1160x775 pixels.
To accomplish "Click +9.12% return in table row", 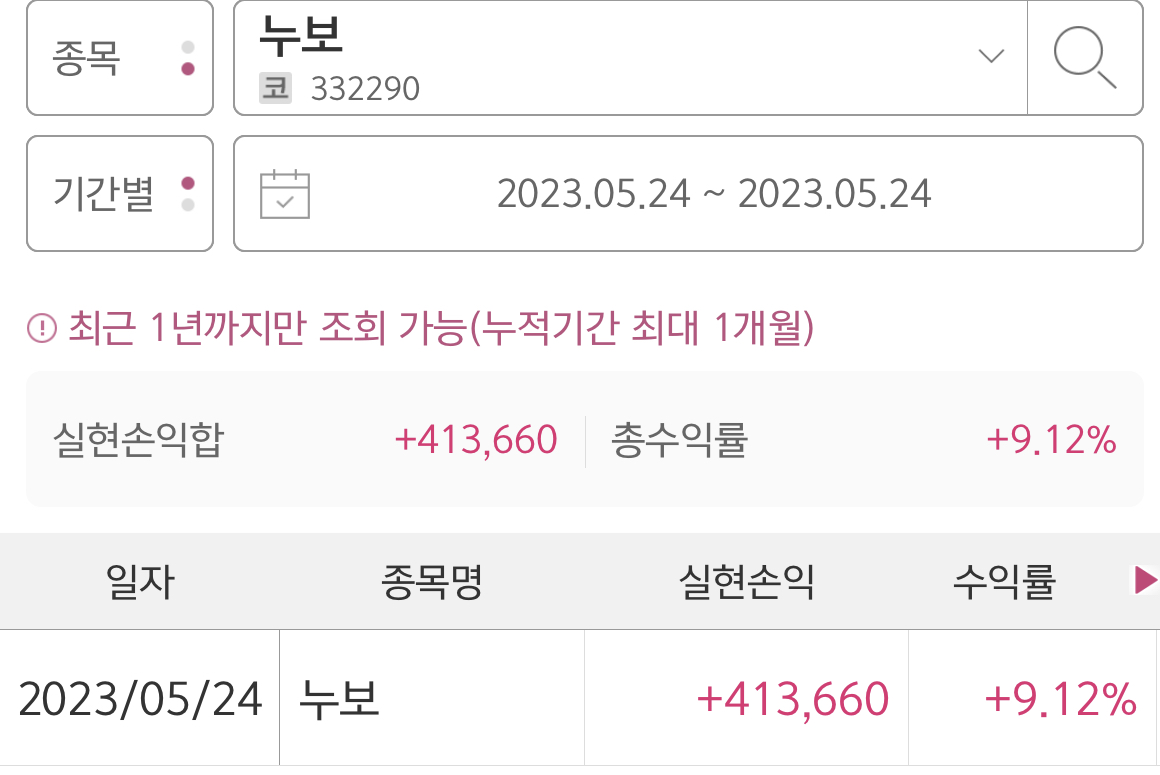I will [x=1060, y=699].
